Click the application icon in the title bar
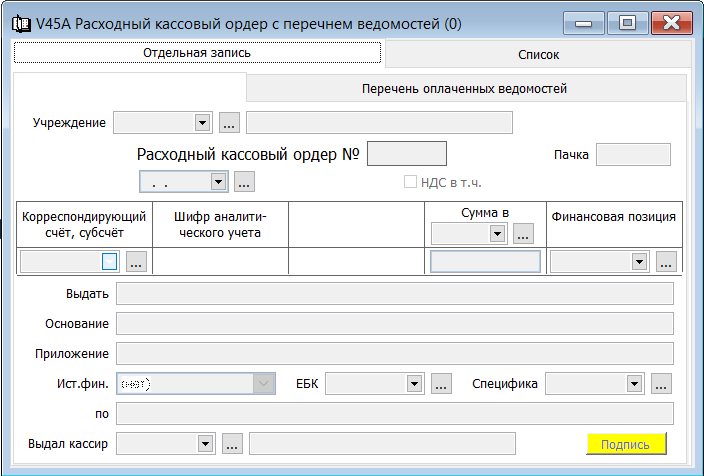Viewport: 704px width, 476px height. [21, 23]
